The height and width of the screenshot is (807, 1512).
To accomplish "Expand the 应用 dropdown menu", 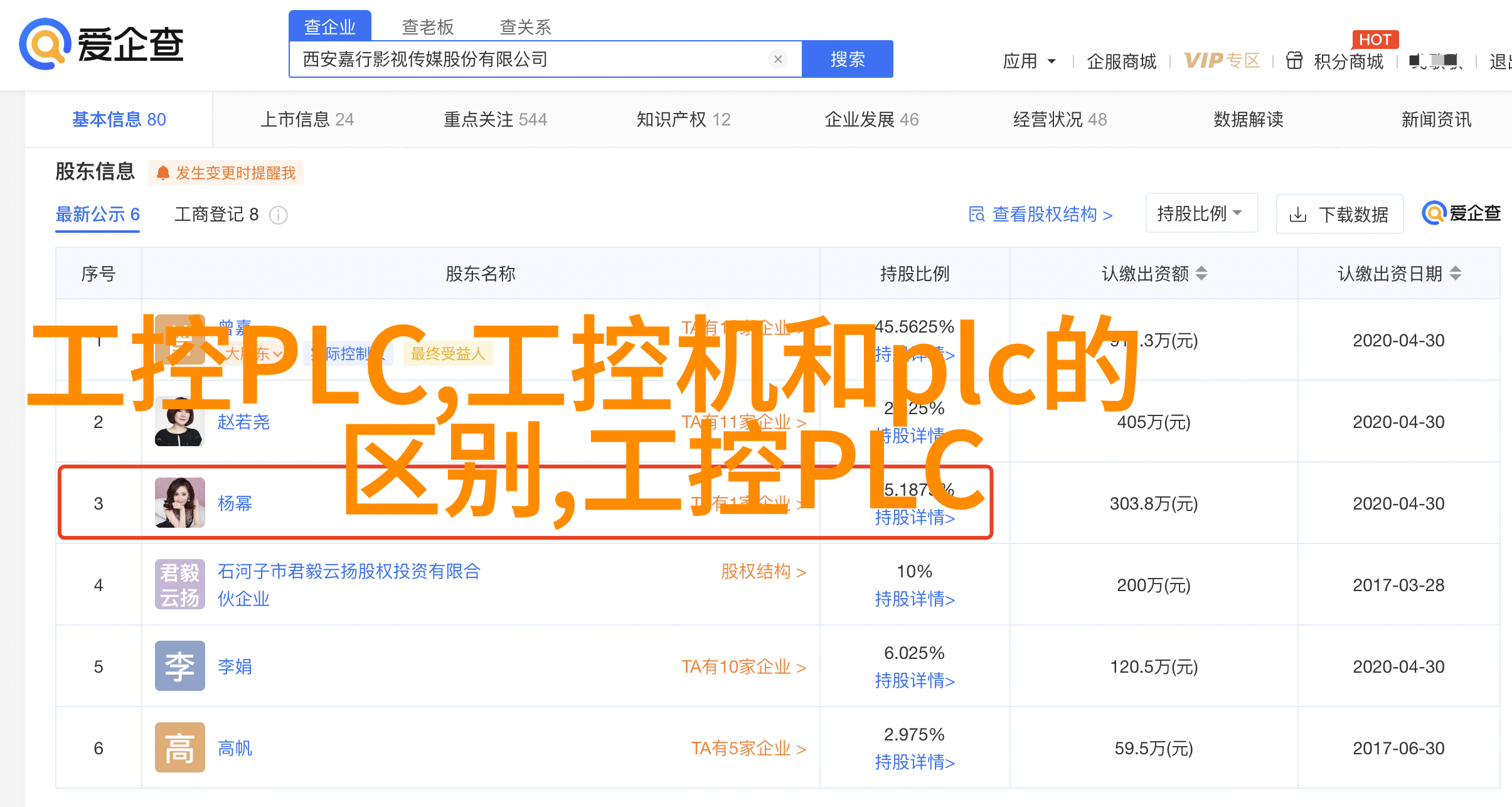I will 1030,61.
